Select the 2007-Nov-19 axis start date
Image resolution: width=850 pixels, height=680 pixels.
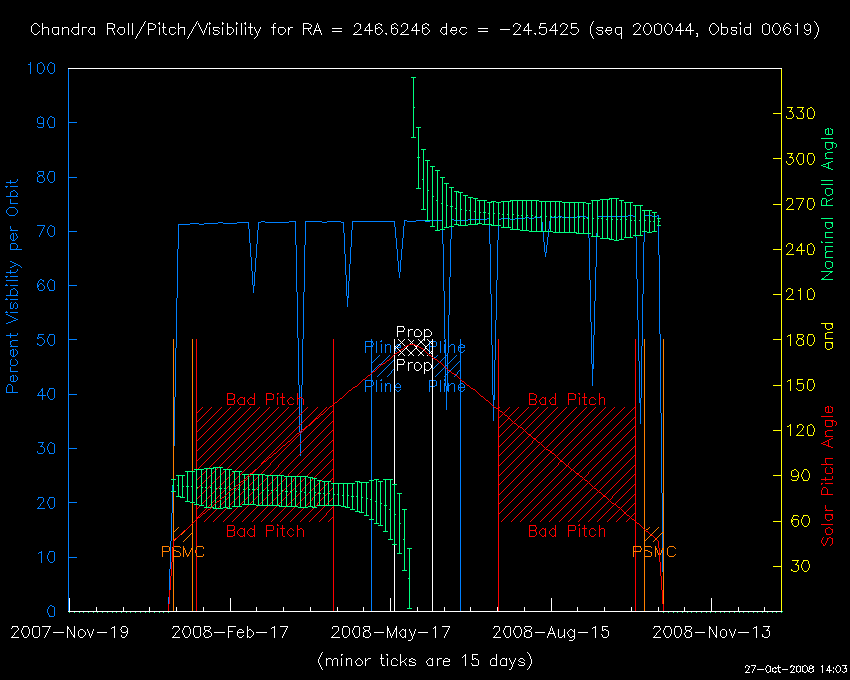tap(69, 632)
